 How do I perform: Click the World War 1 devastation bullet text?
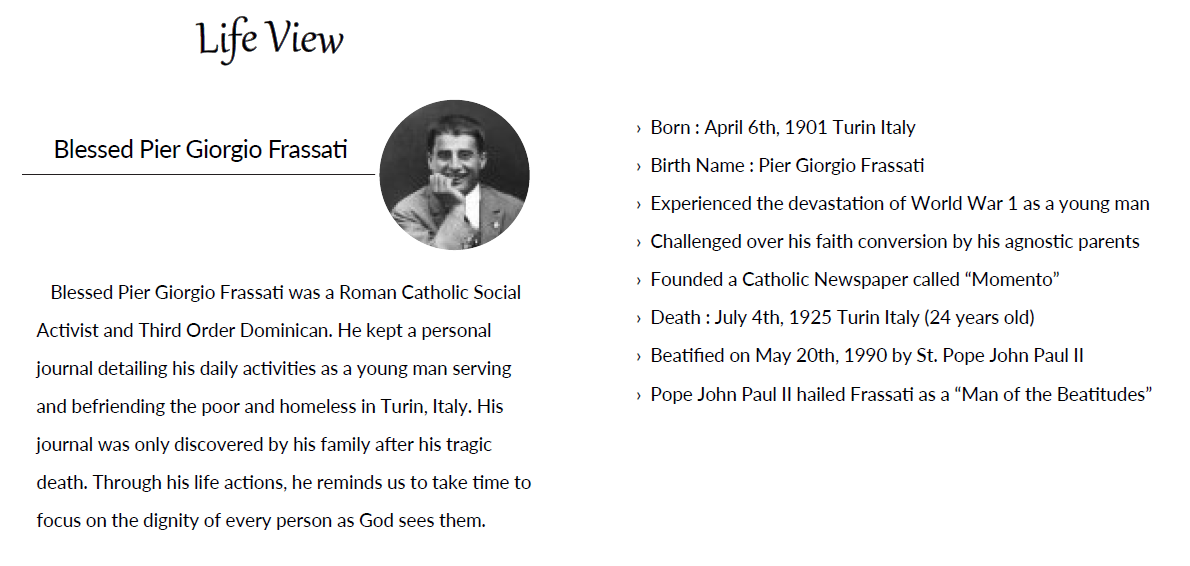coord(900,204)
